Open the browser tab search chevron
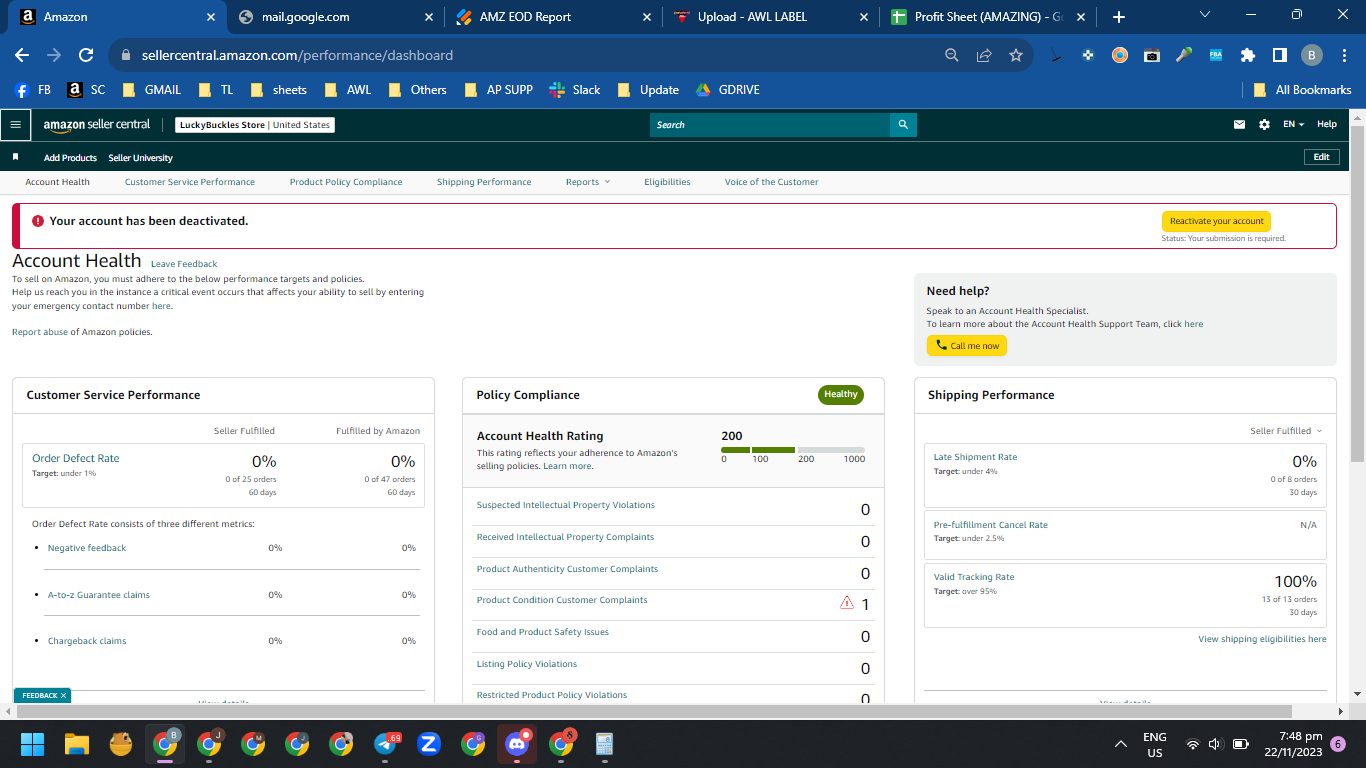The height and width of the screenshot is (768, 1366). pyautogui.click(x=1204, y=15)
